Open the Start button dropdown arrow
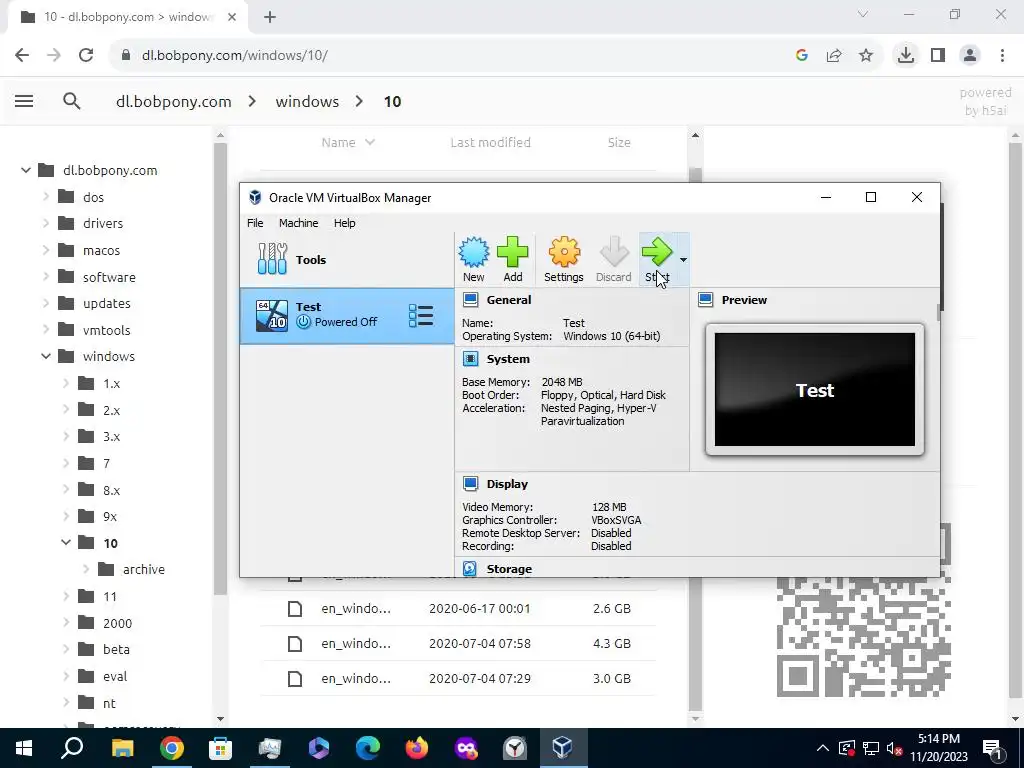 (x=683, y=260)
